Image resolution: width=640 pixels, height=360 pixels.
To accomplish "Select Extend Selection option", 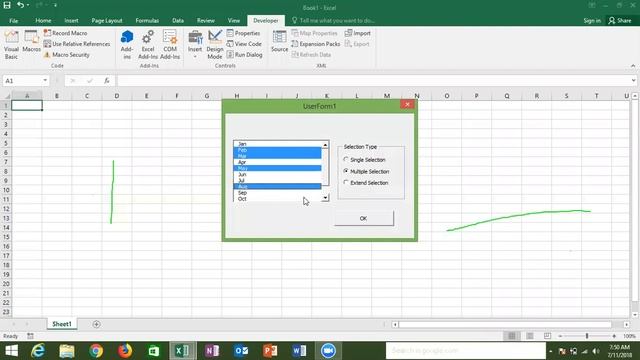I will point(366,183).
